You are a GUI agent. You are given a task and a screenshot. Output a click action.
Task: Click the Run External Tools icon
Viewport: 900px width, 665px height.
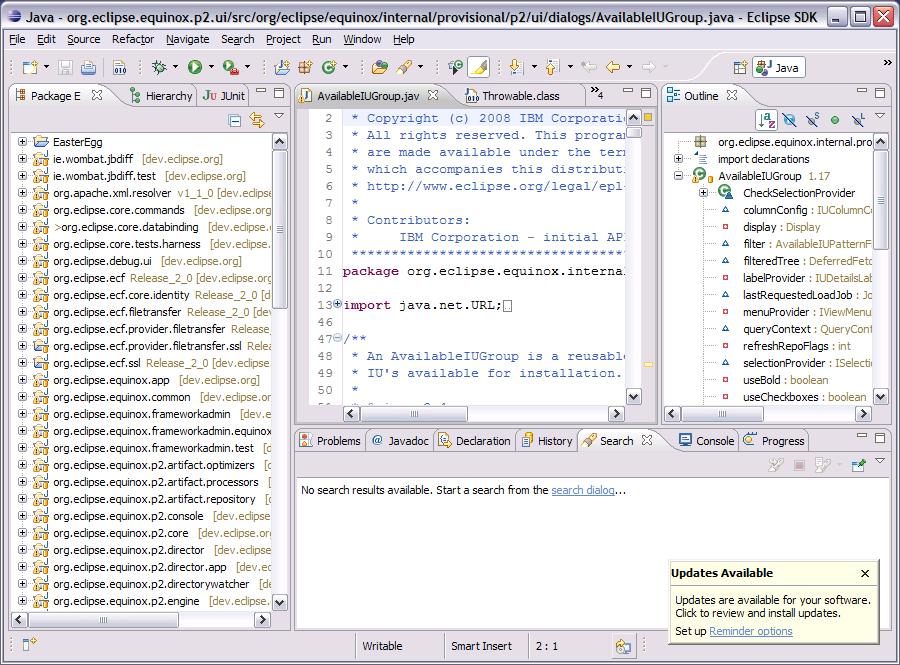tap(231, 67)
